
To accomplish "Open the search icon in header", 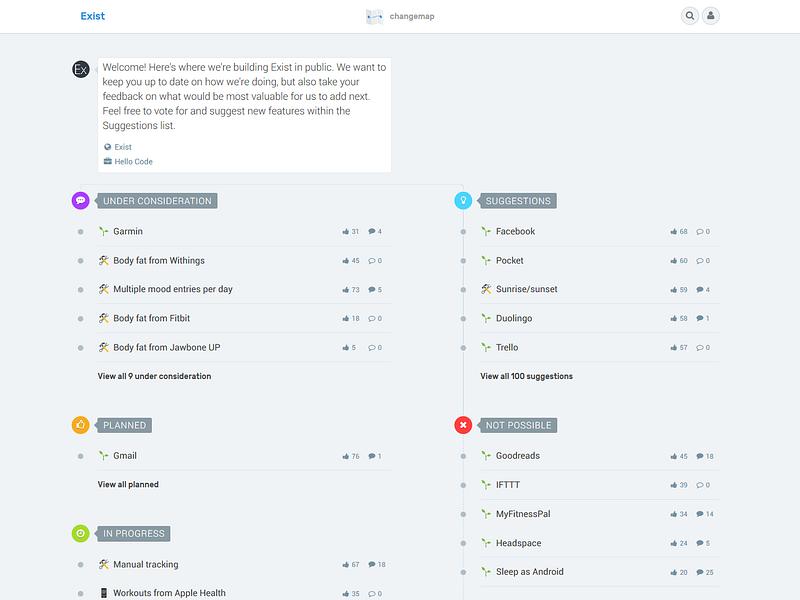I will pyautogui.click(x=689, y=16).
